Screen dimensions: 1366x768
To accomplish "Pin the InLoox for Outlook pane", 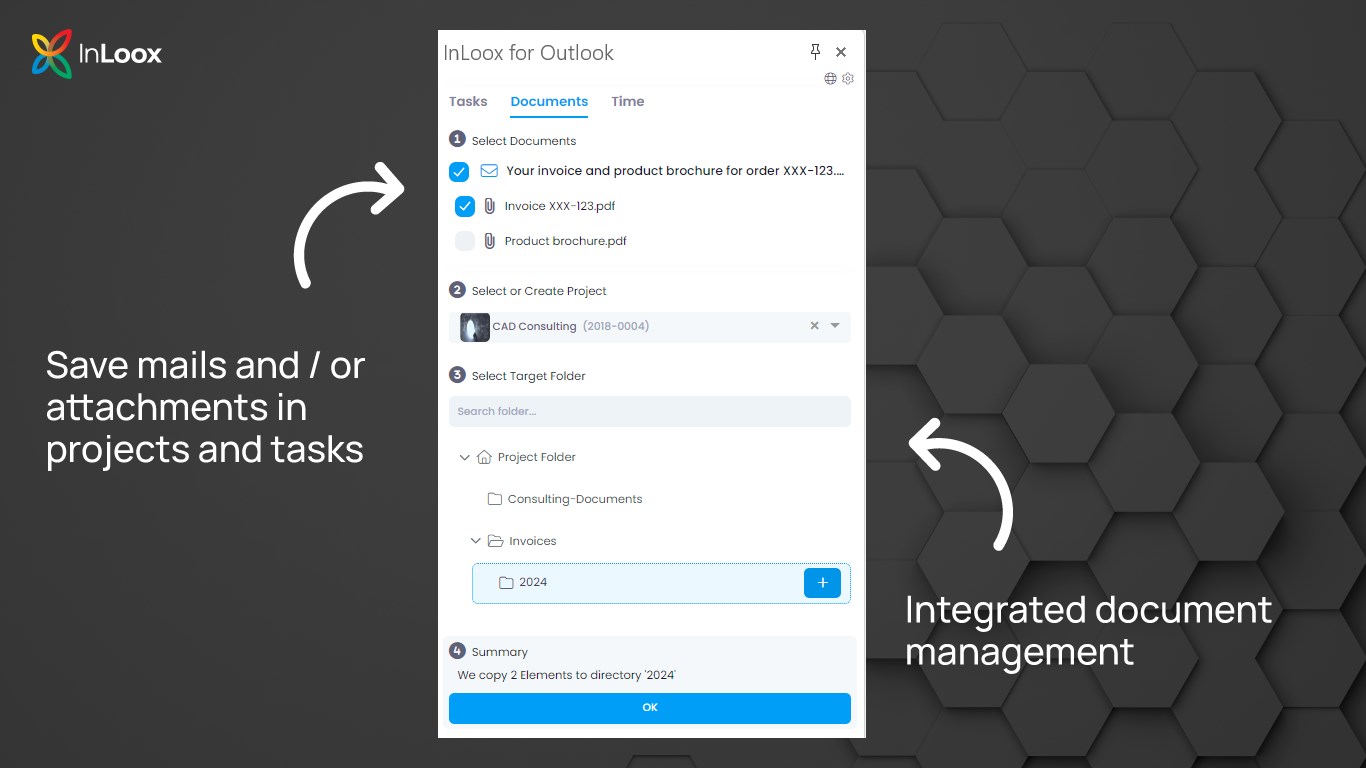I will (x=815, y=52).
